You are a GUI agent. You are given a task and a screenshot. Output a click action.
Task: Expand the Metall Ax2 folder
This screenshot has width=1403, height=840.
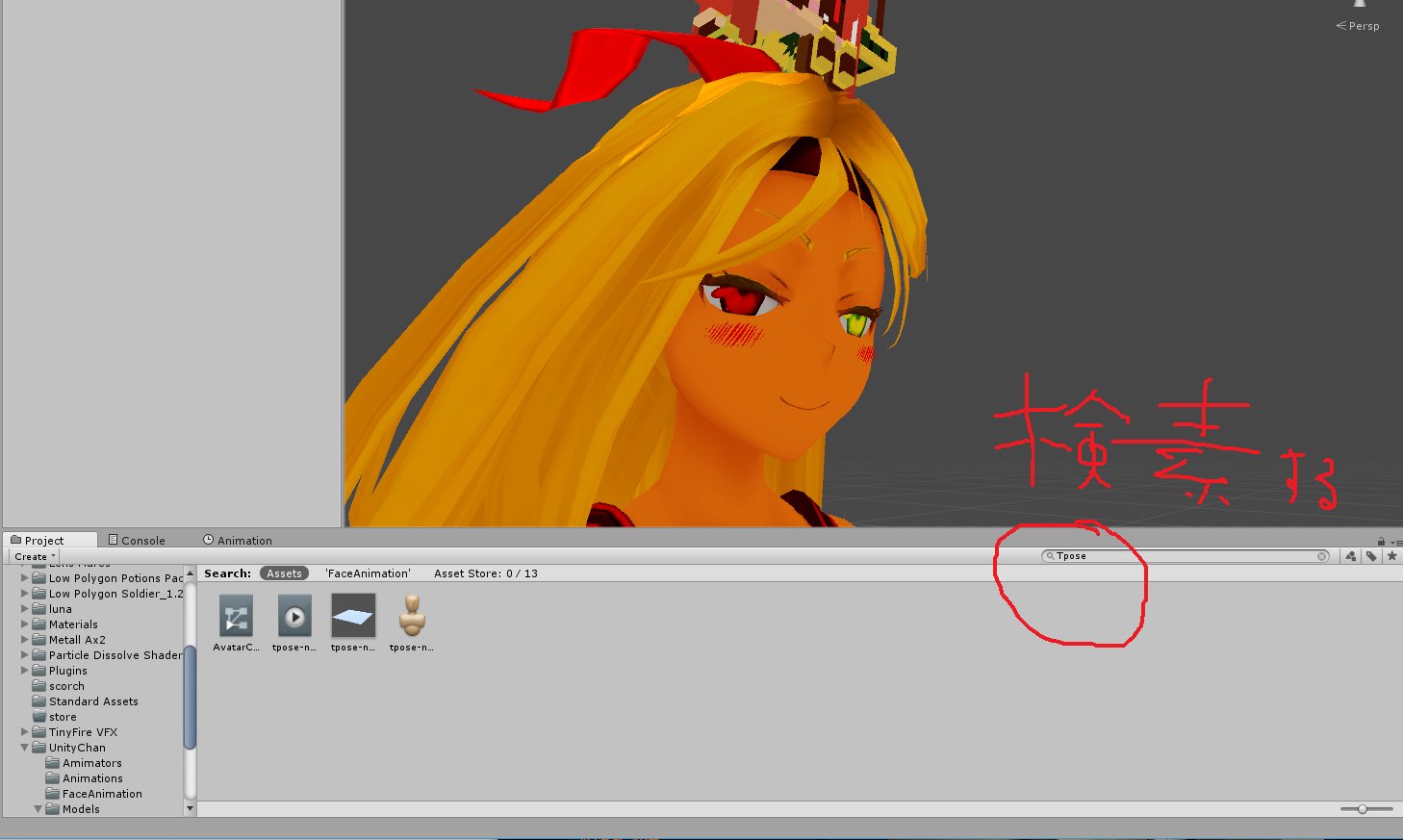click(25, 640)
